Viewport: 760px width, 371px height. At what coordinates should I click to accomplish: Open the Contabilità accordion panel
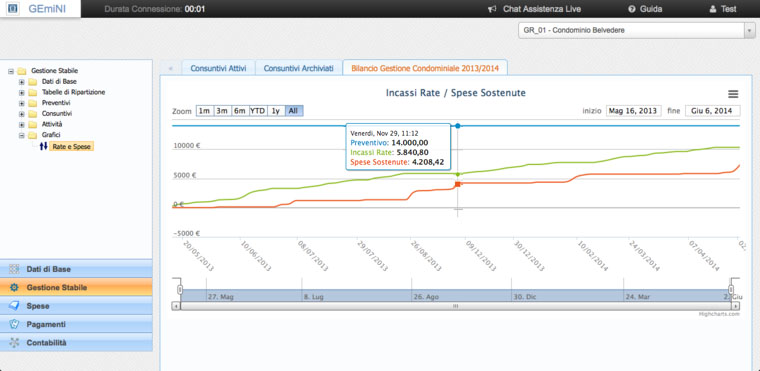click(76, 343)
